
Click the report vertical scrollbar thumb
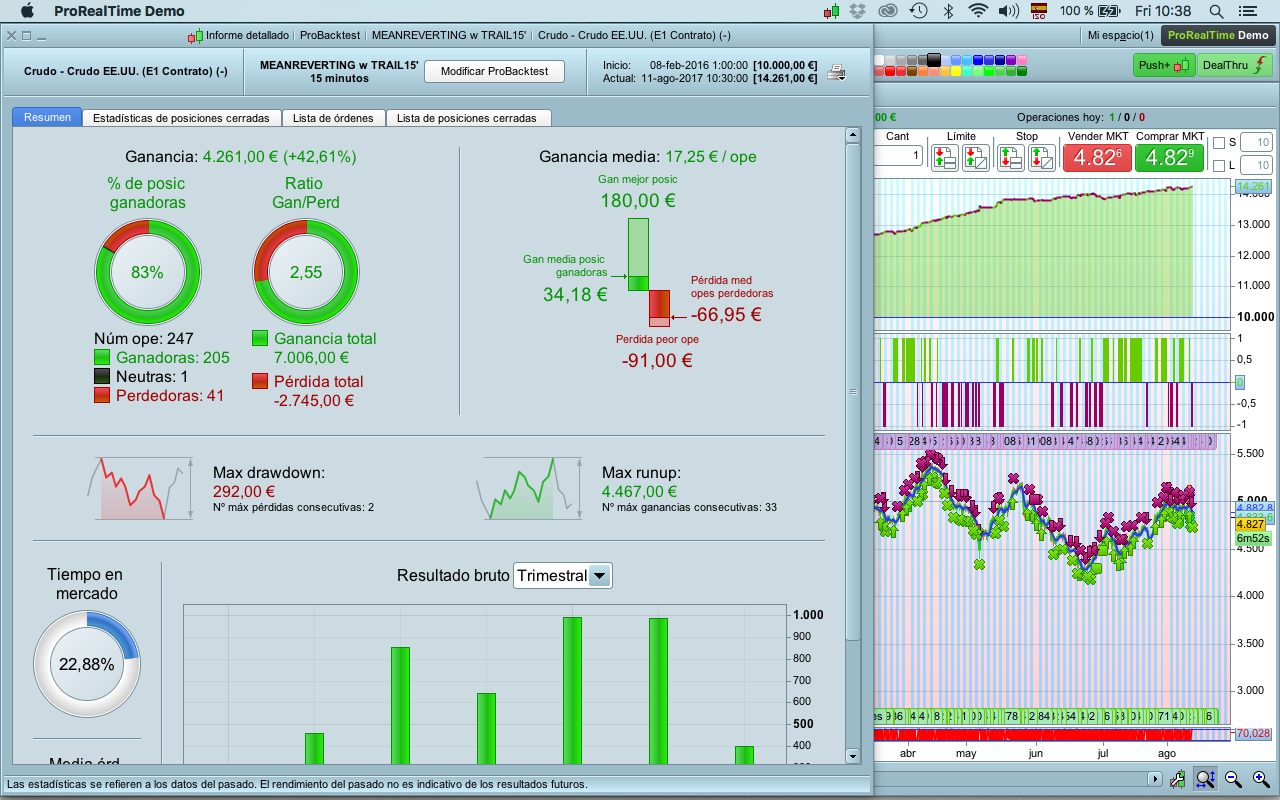[853, 392]
